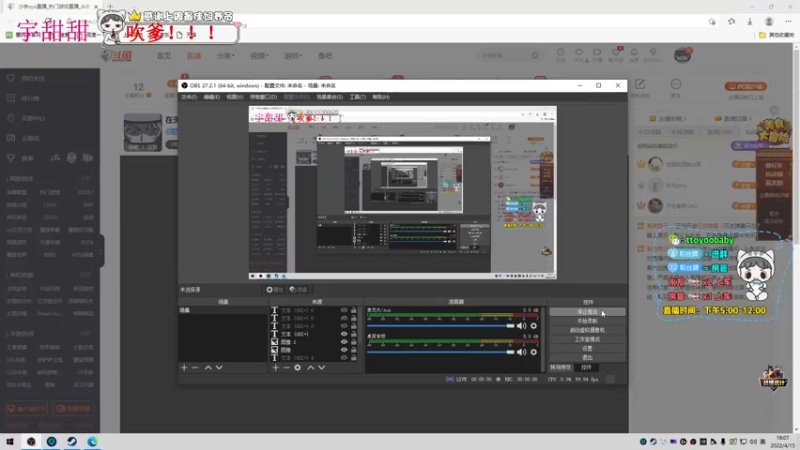Screen dimensions: 800x450
Task: Adjust 桌面音频 volume slider
Action: pyautogui.click(x=441, y=352)
